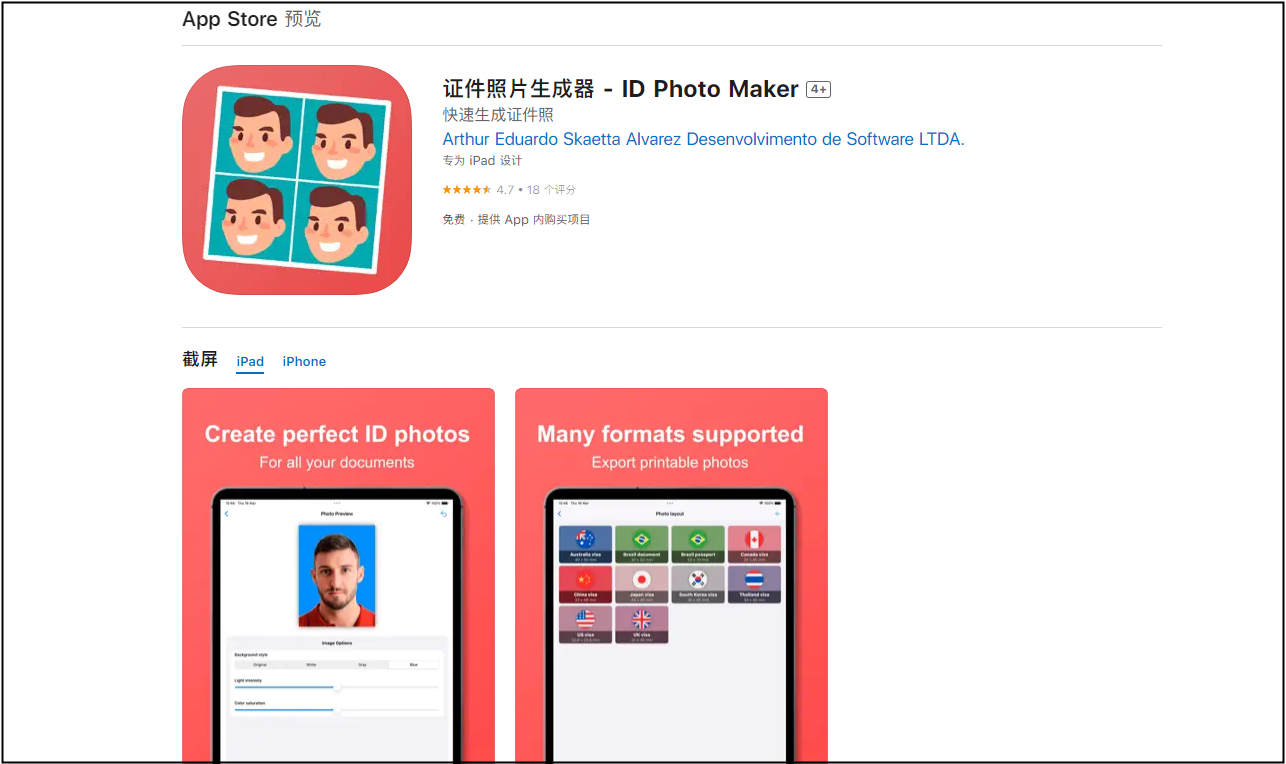Click the ID Photo Maker app icon

pyautogui.click(x=297, y=180)
